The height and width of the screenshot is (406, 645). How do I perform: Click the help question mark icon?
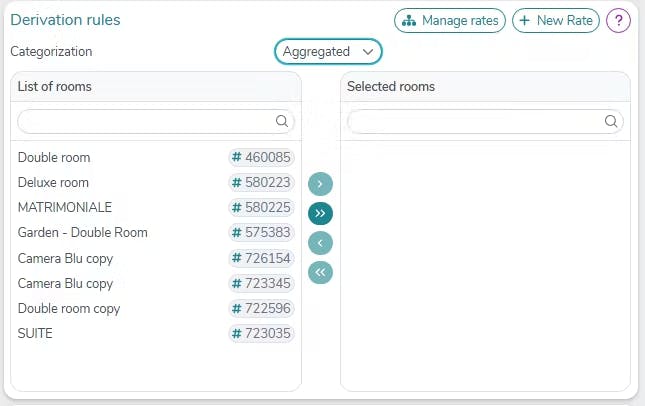618,20
